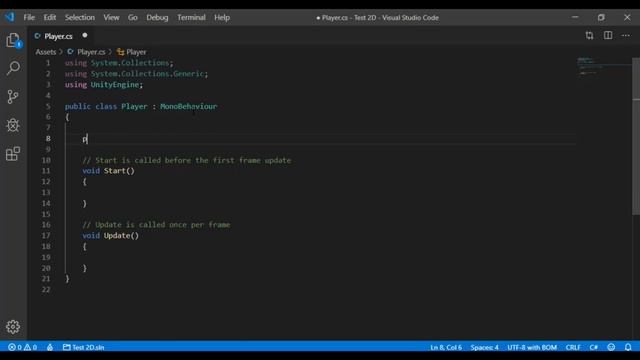This screenshot has height=360, width=640.
Task: Open the Source Control view
Action: (x=13, y=97)
